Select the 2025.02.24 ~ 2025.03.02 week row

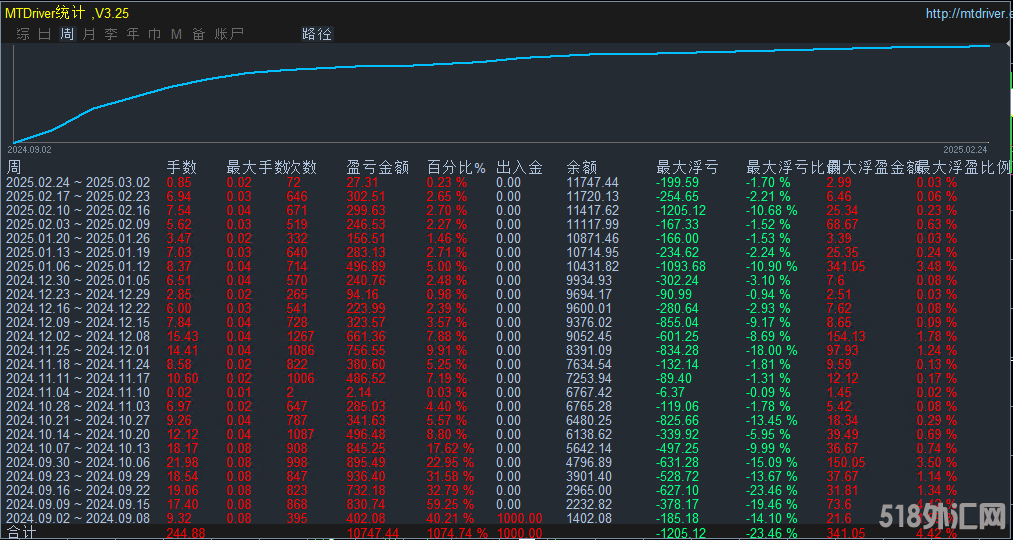78,183
